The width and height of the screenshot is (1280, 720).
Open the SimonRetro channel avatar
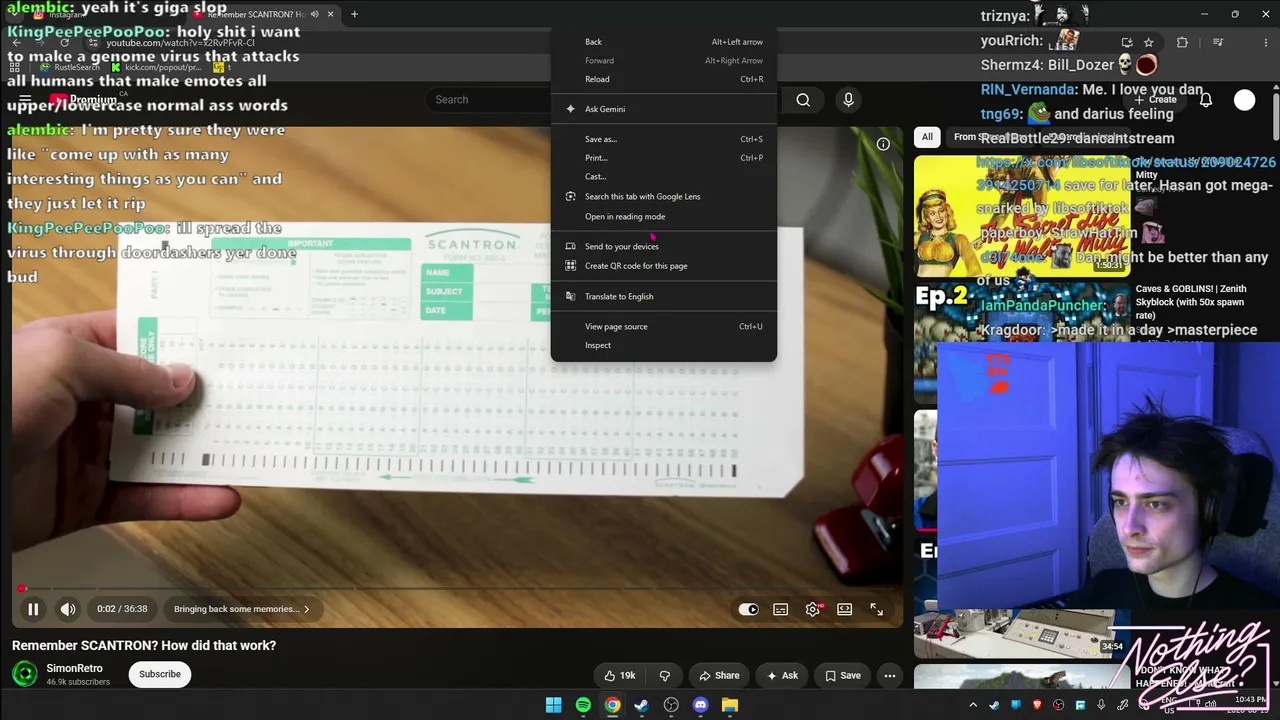(25, 674)
